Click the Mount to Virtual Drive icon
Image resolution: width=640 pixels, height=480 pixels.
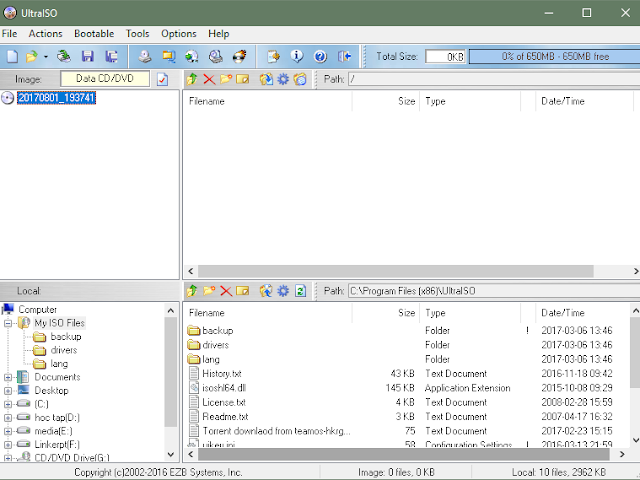point(216,56)
